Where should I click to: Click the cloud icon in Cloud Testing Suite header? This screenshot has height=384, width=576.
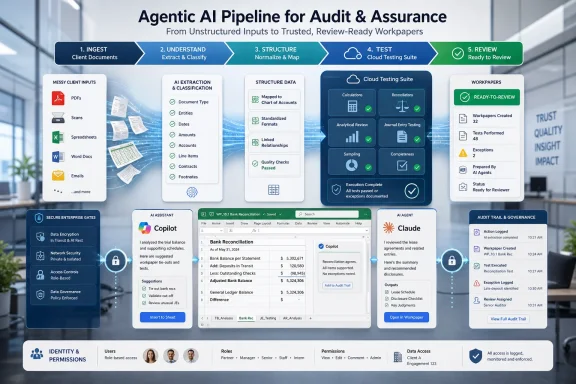pos(353,79)
